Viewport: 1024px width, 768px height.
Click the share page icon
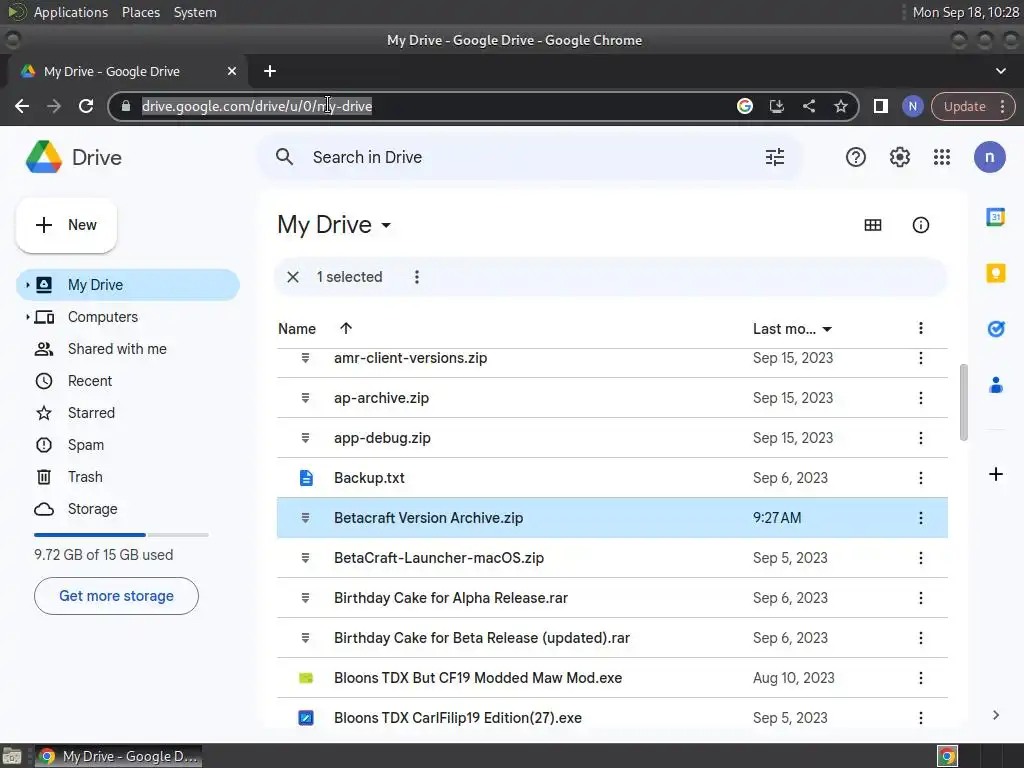[x=808, y=106]
